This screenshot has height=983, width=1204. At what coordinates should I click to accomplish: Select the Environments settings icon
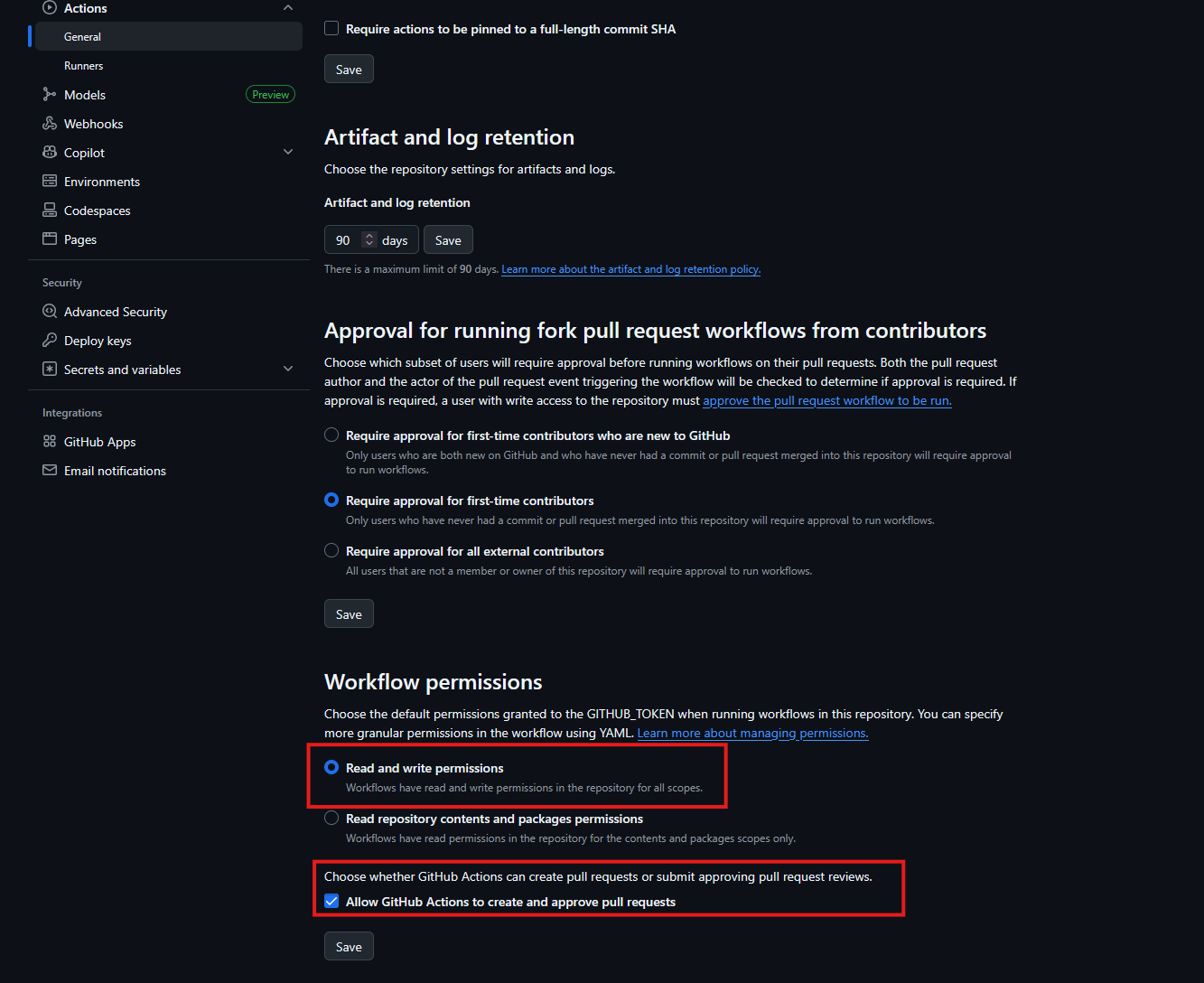click(50, 181)
